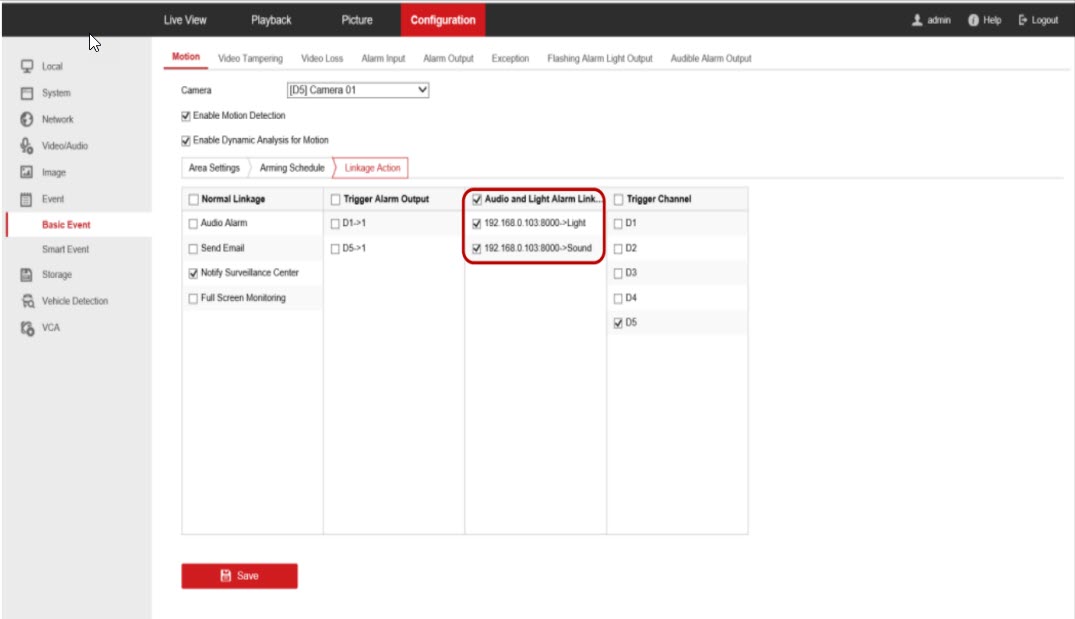Disable the Enable Motion Detection checkbox
The image size is (1075, 619).
[186, 116]
